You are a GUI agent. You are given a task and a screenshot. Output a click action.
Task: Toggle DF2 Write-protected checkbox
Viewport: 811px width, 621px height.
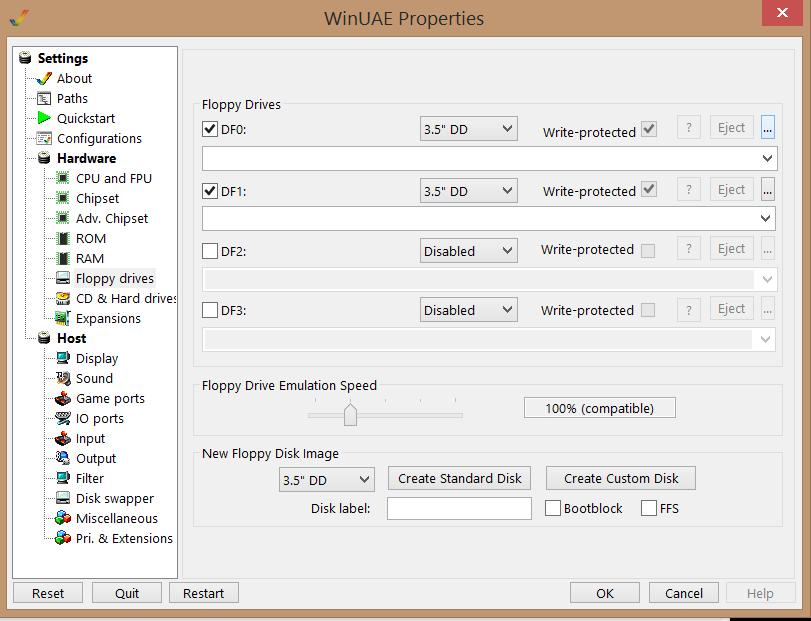tap(648, 251)
